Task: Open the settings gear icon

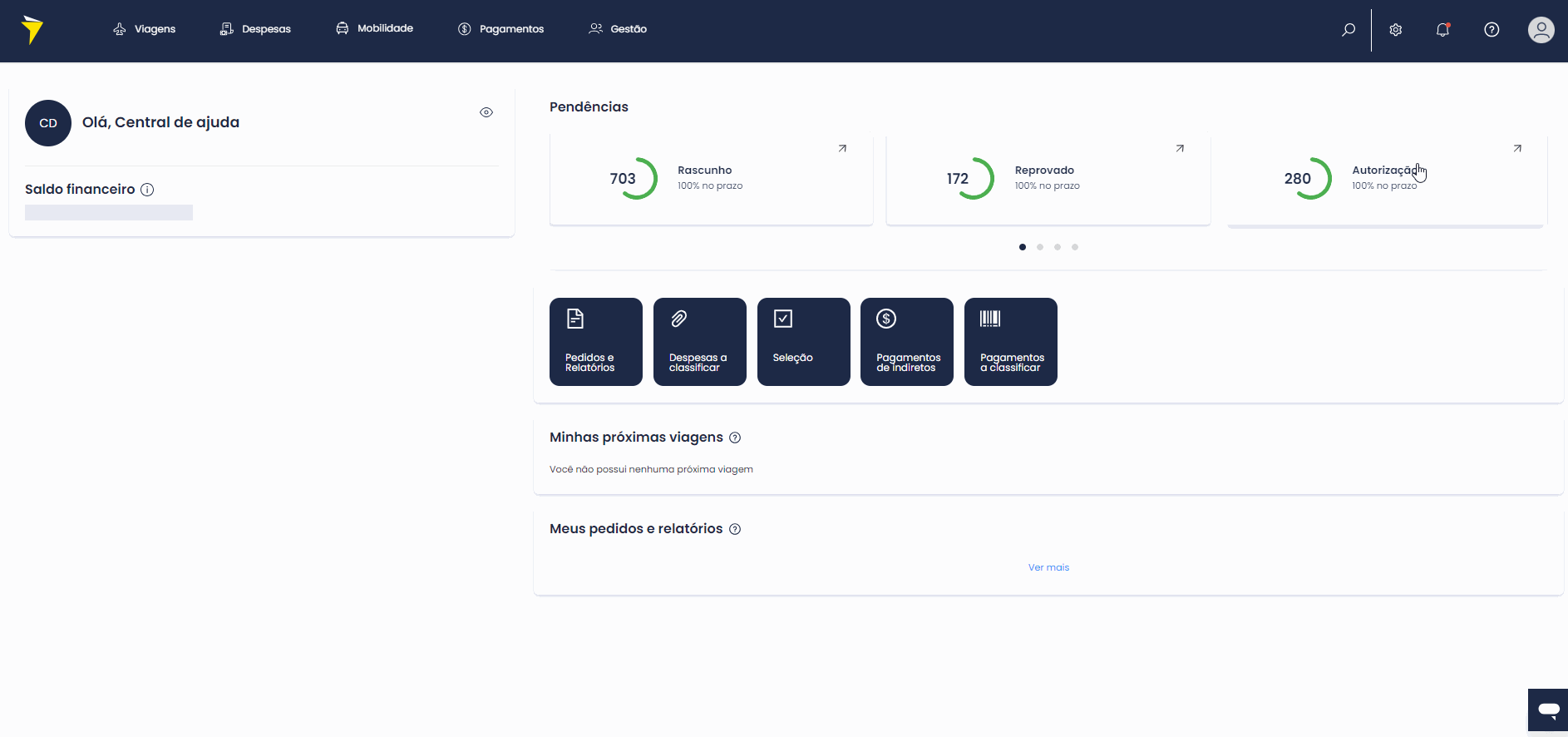Action: [1396, 30]
